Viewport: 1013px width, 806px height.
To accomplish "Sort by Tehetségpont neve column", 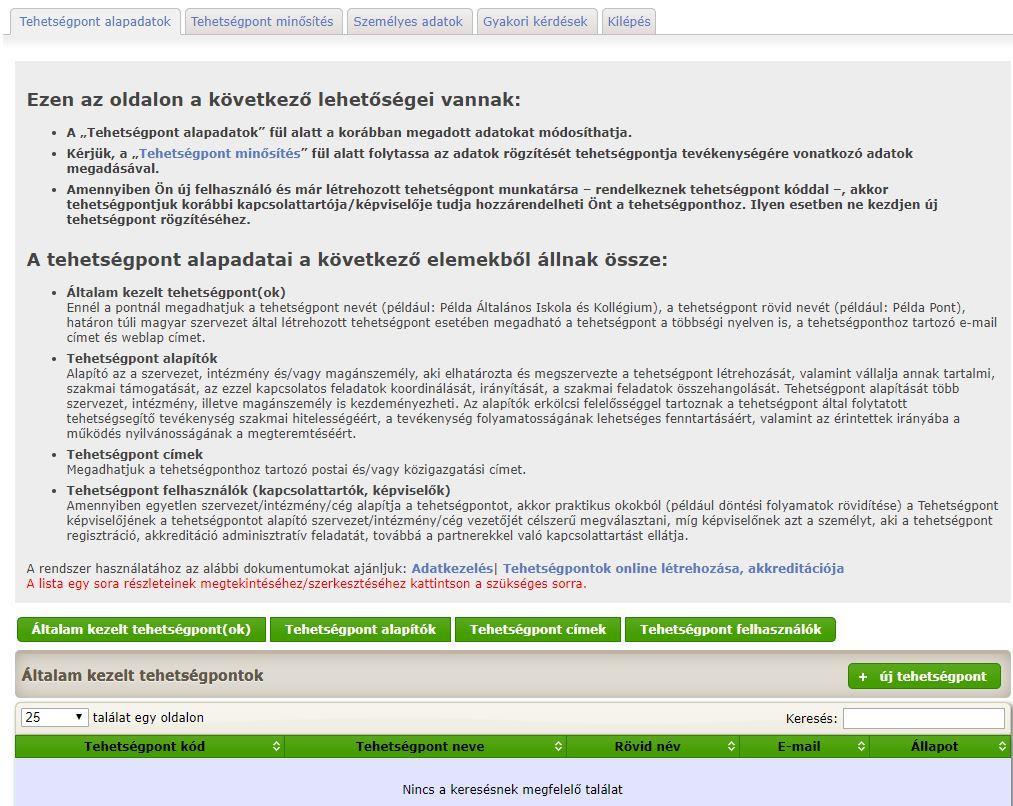I will [425, 747].
